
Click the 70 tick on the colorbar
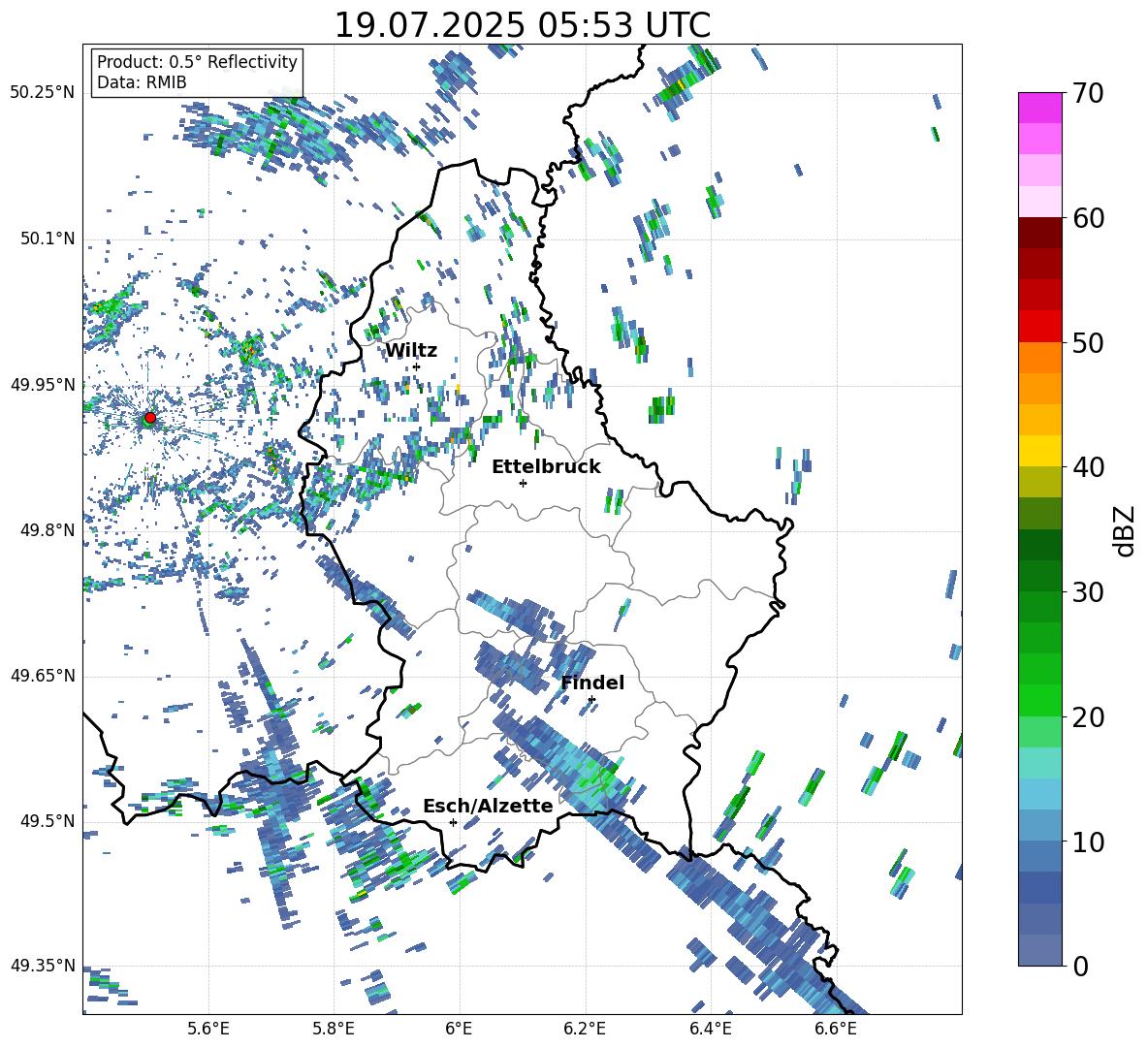[x=1088, y=93]
